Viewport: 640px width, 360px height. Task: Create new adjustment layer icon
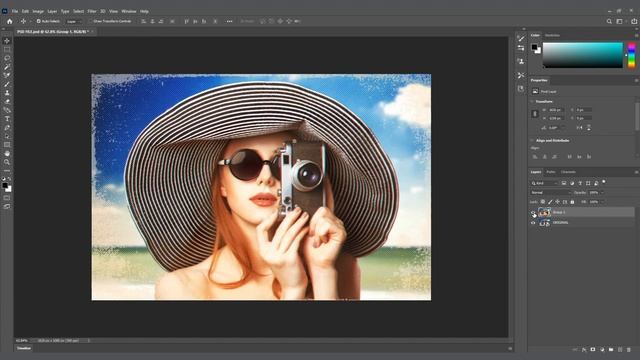coord(602,350)
